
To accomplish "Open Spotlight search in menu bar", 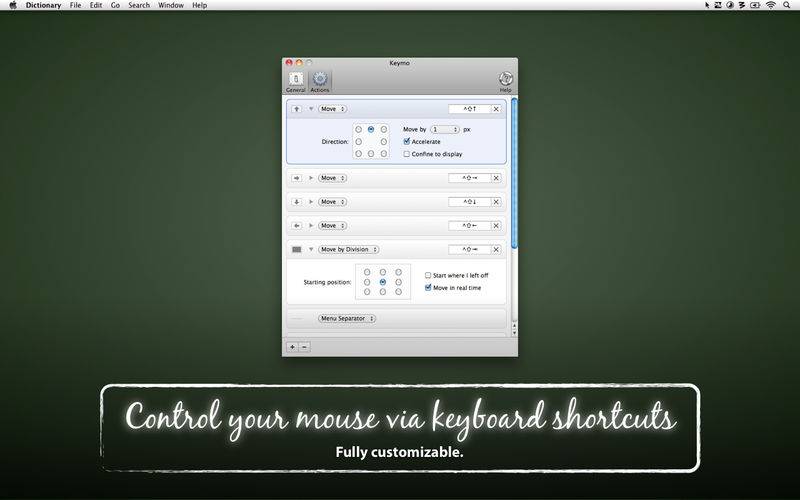I will [x=789, y=5].
